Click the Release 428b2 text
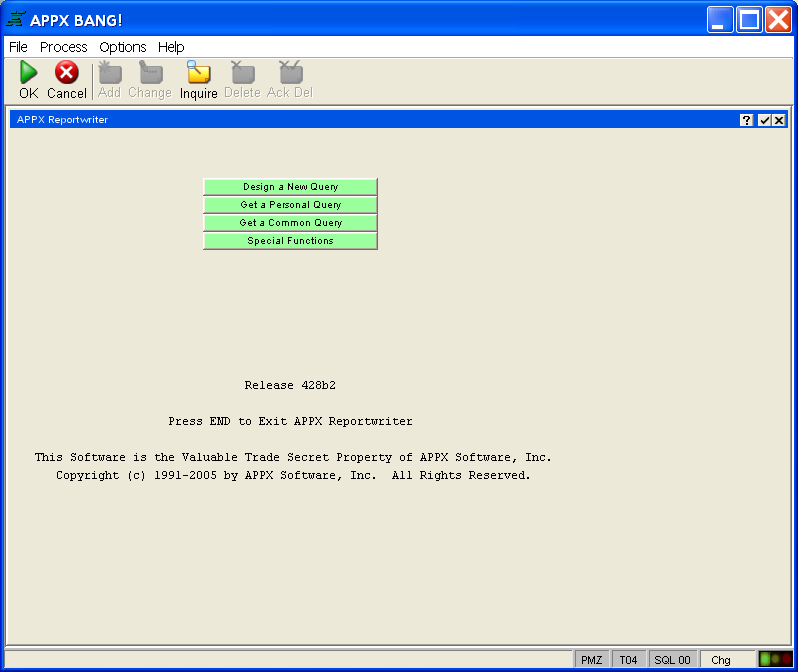 [290, 385]
